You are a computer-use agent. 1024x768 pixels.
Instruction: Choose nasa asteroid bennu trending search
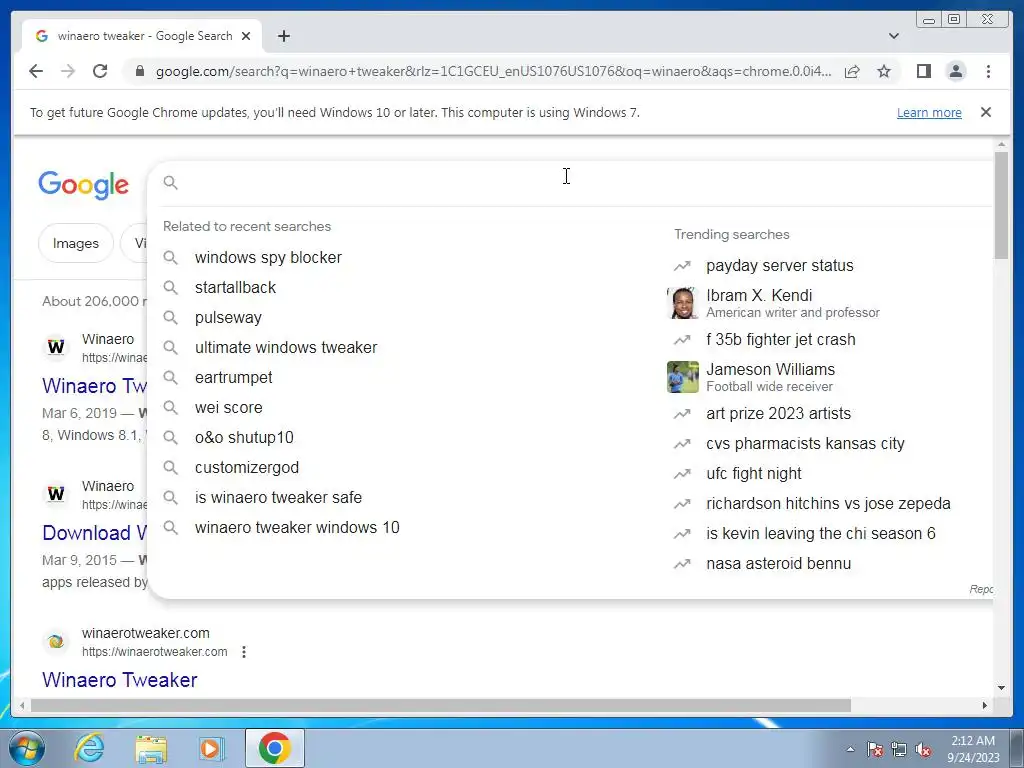[778, 564]
